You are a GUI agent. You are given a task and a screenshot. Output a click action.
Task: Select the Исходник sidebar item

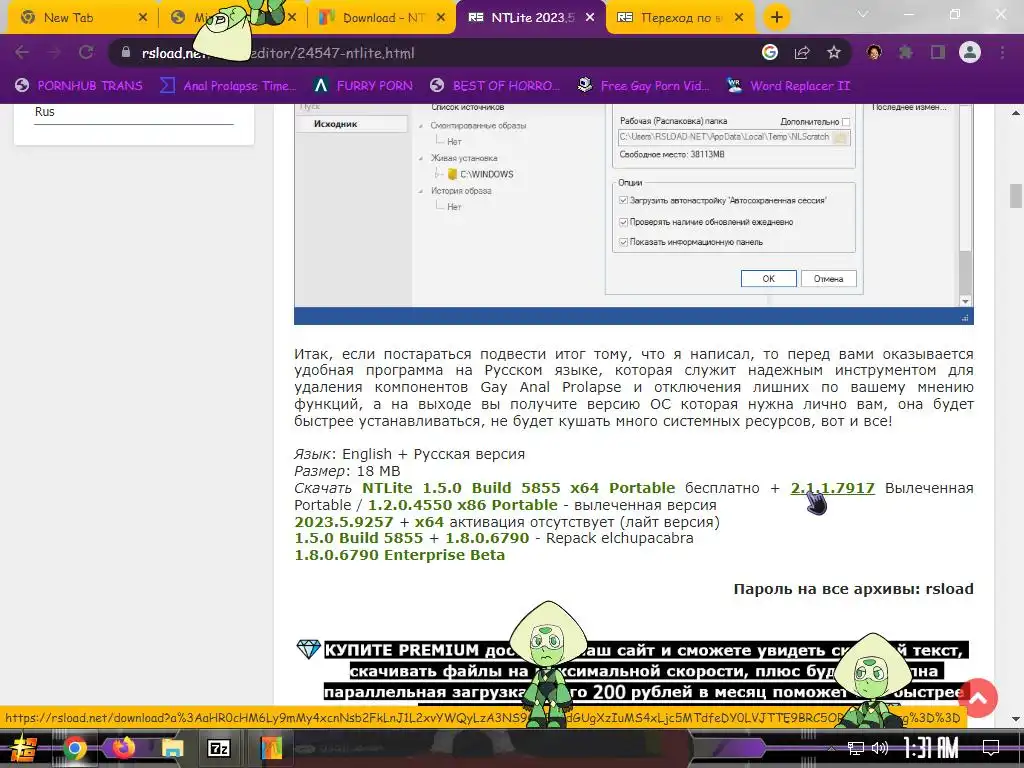[x=351, y=124]
